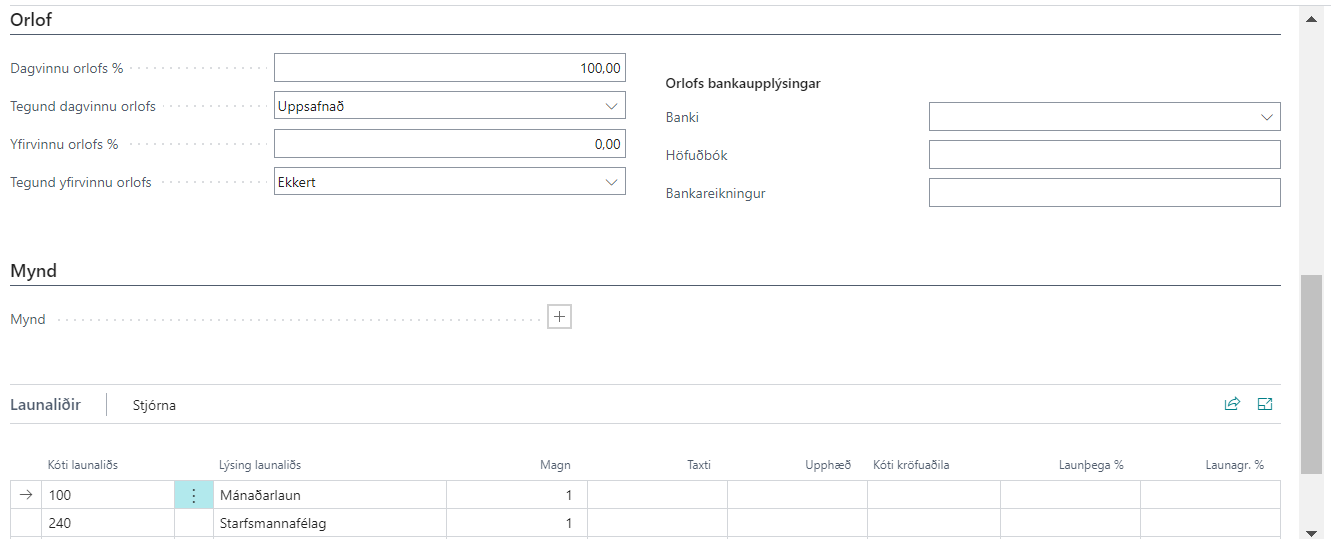This screenshot has height=539, width=1331.
Task: Click the Höfuðbók input field
Action: tap(1104, 155)
